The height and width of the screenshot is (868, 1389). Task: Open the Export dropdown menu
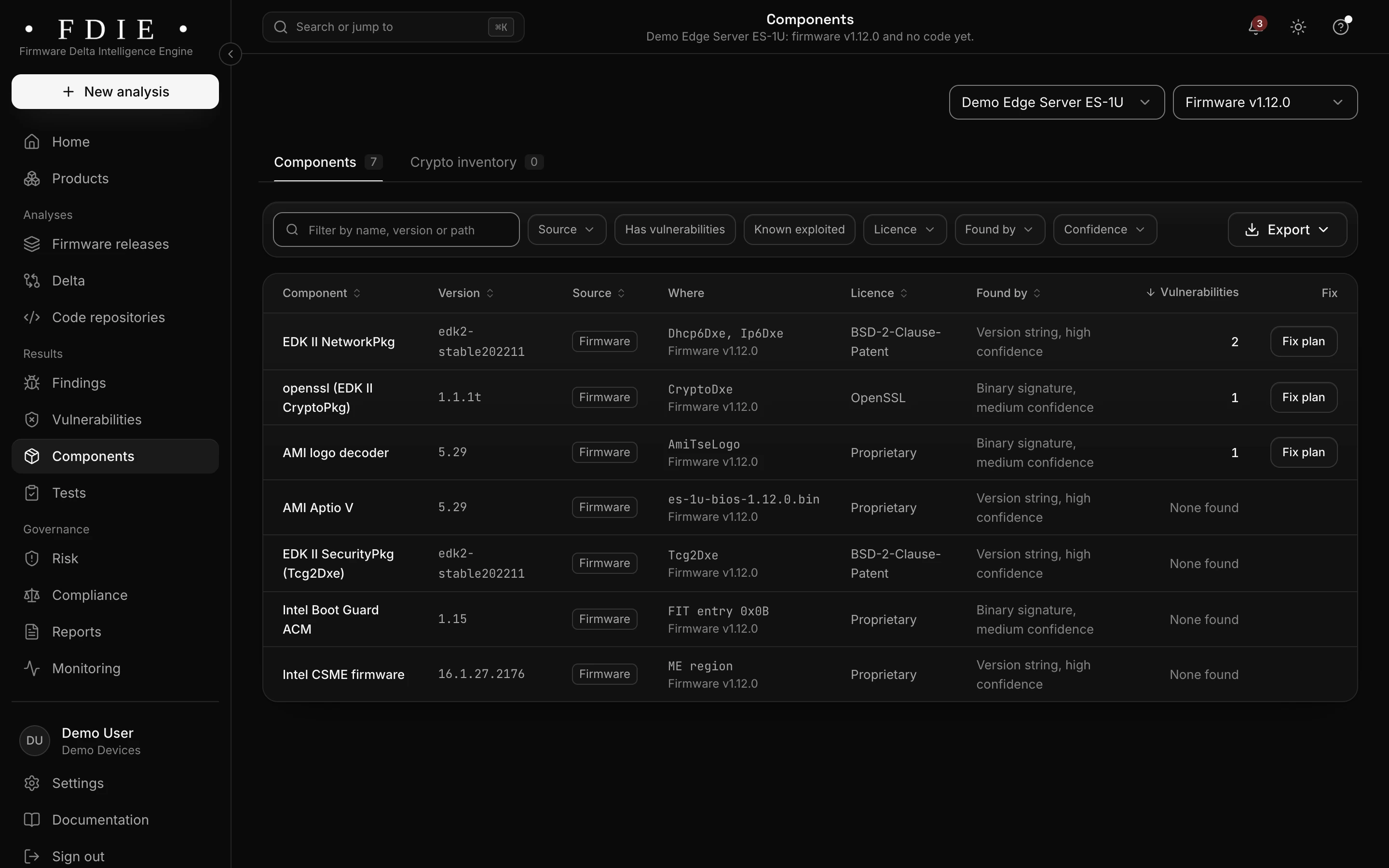(x=1287, y=230)
